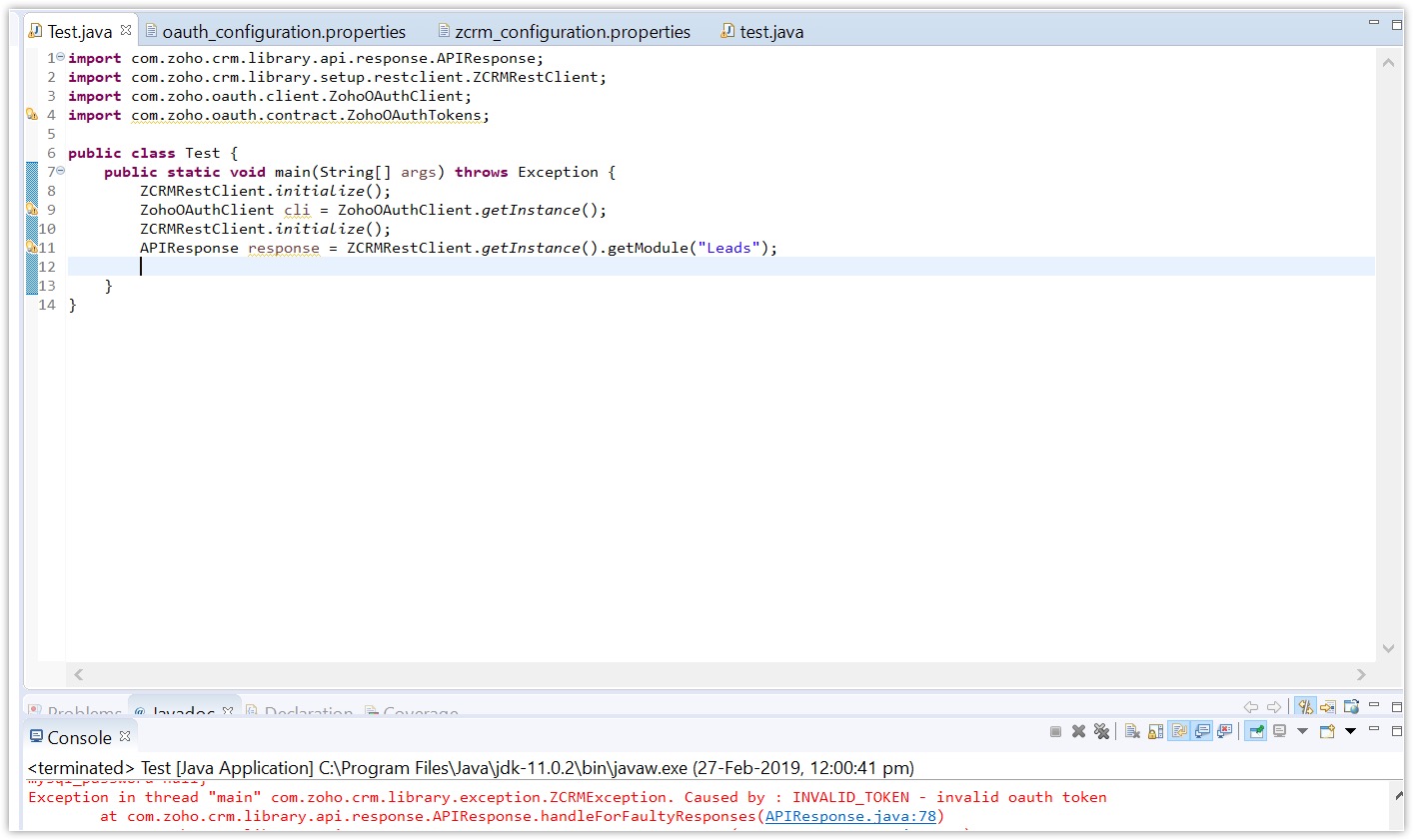This screenshot has width=1413, height=840.
Task: Collapse the main method fold marker
Action: point(61,172)
